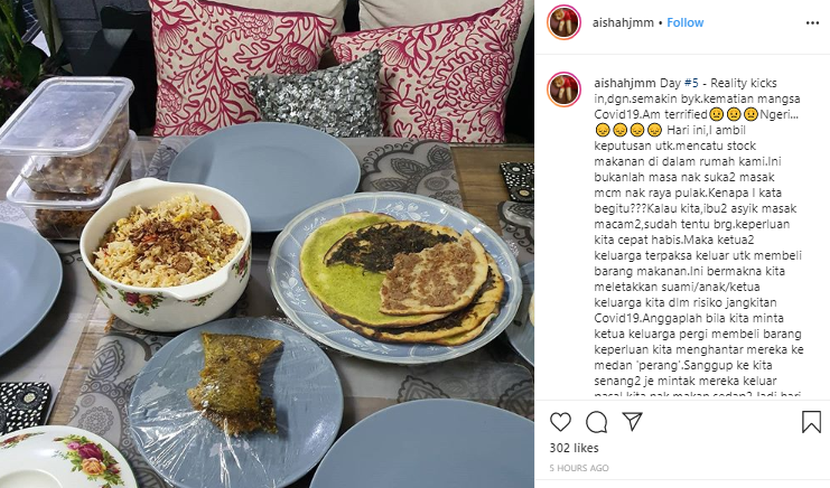
Task: View the 302 likes list
Action: [574, 448]
